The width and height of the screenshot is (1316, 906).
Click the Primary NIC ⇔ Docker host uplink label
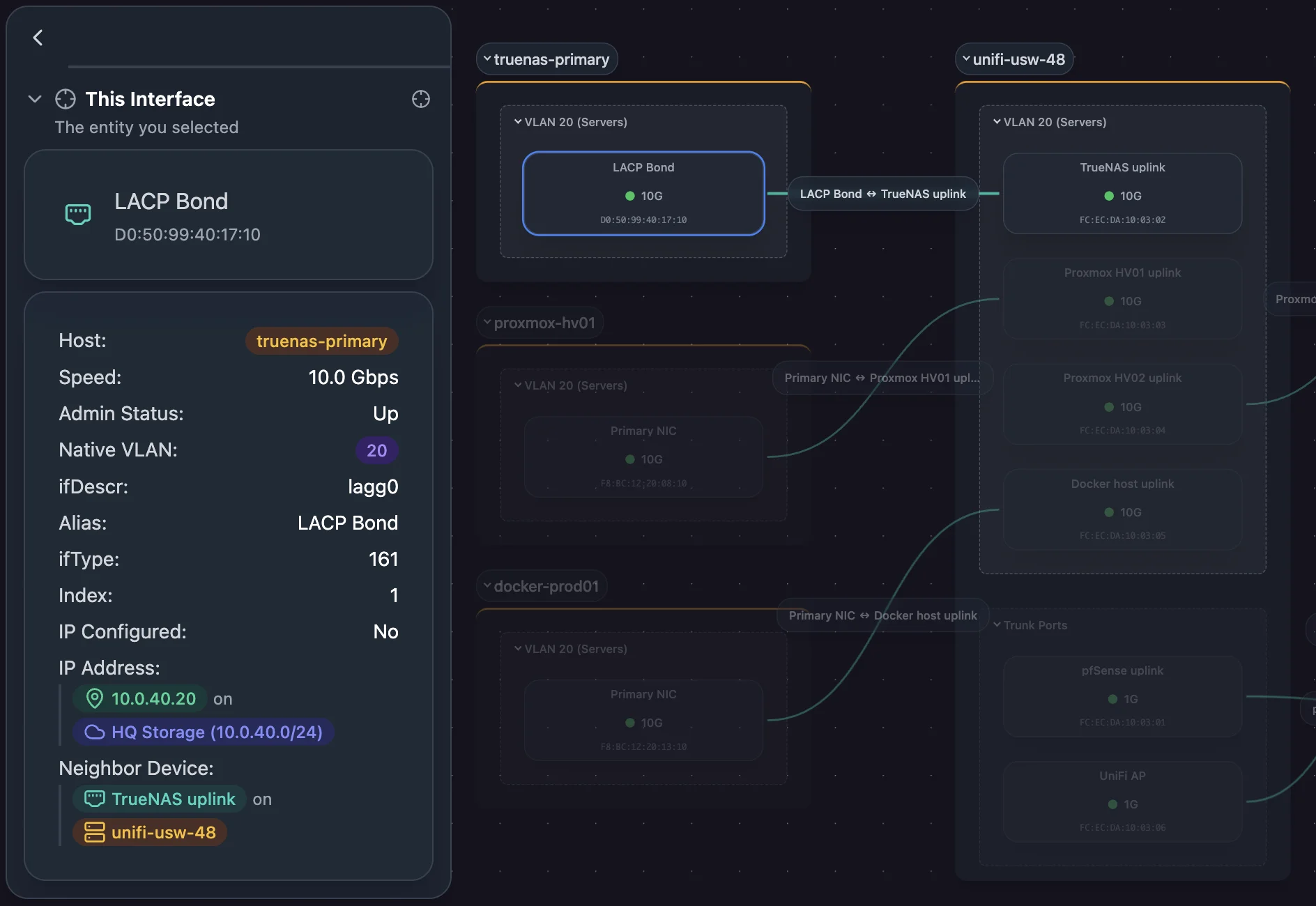click(882, 615)
